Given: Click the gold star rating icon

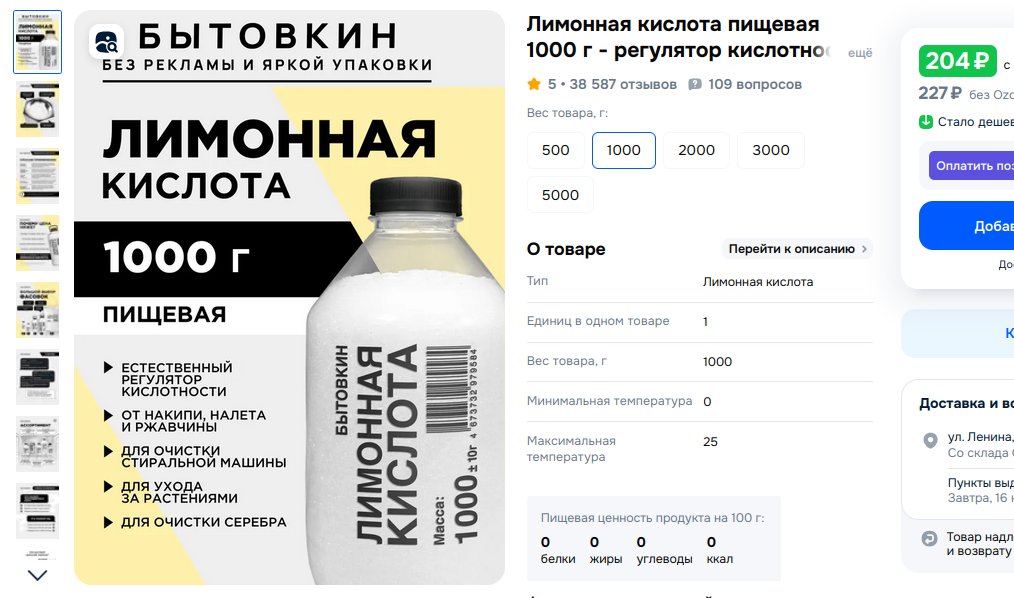Looking at the screenshot, I should (534, 84).
